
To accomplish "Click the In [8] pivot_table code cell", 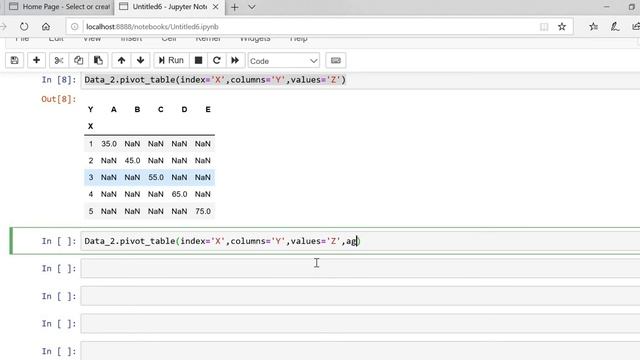I will (360, 80).
